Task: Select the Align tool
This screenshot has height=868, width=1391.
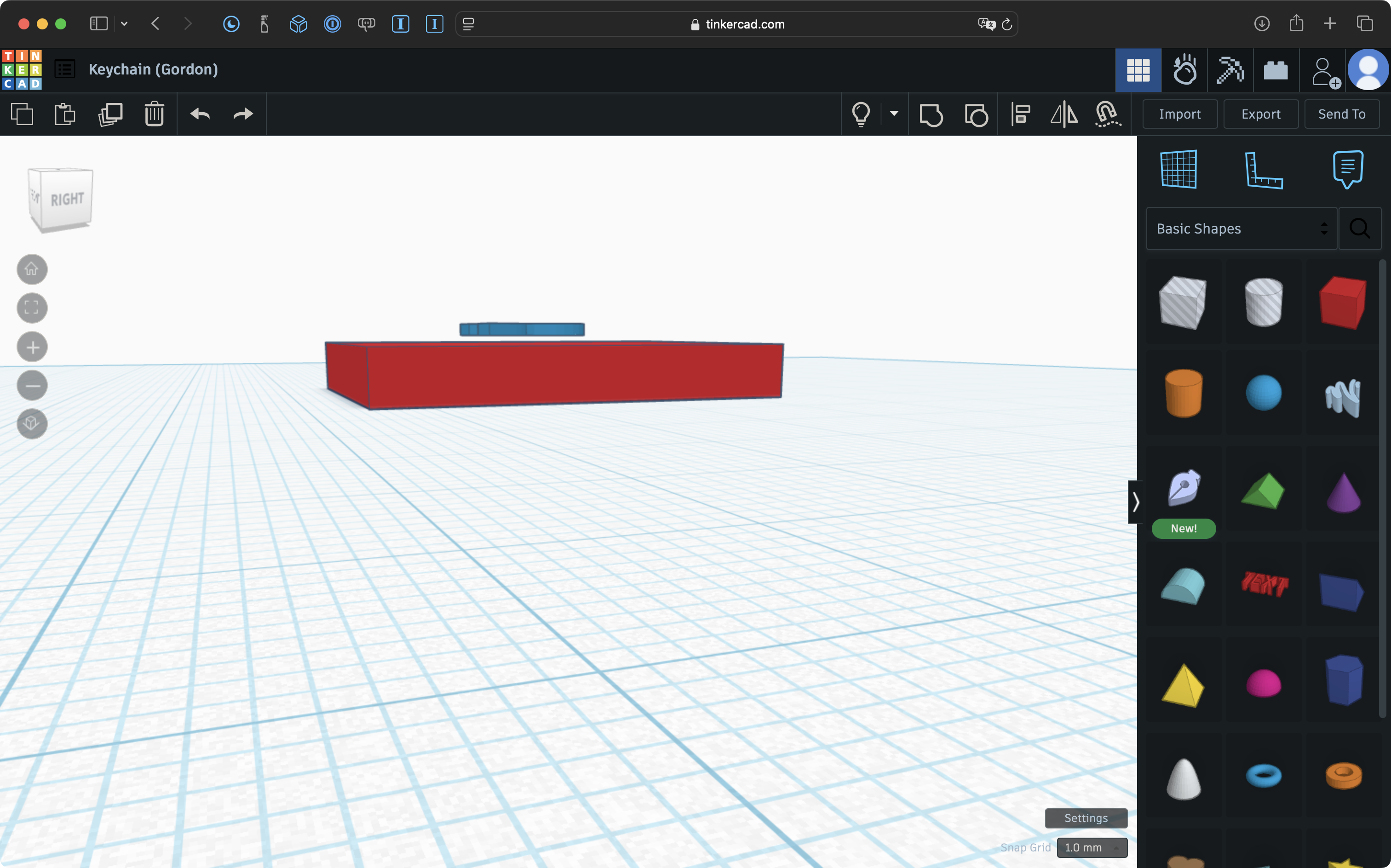Action: [x=1021, y=114]
